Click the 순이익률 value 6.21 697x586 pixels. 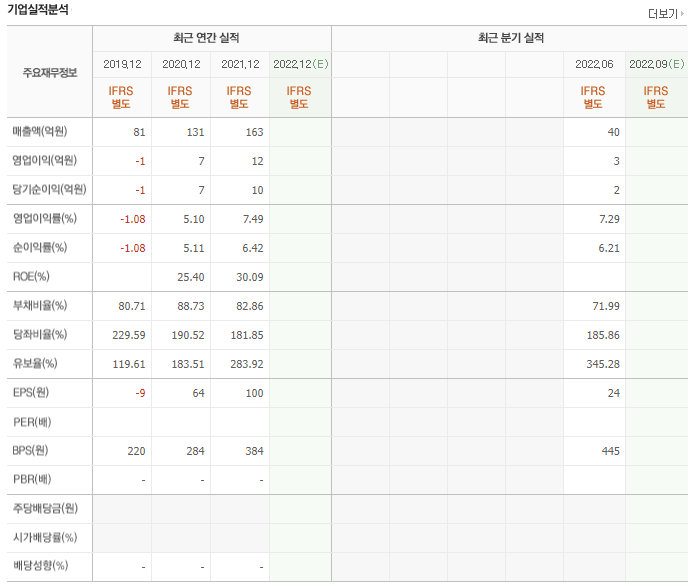609,248
